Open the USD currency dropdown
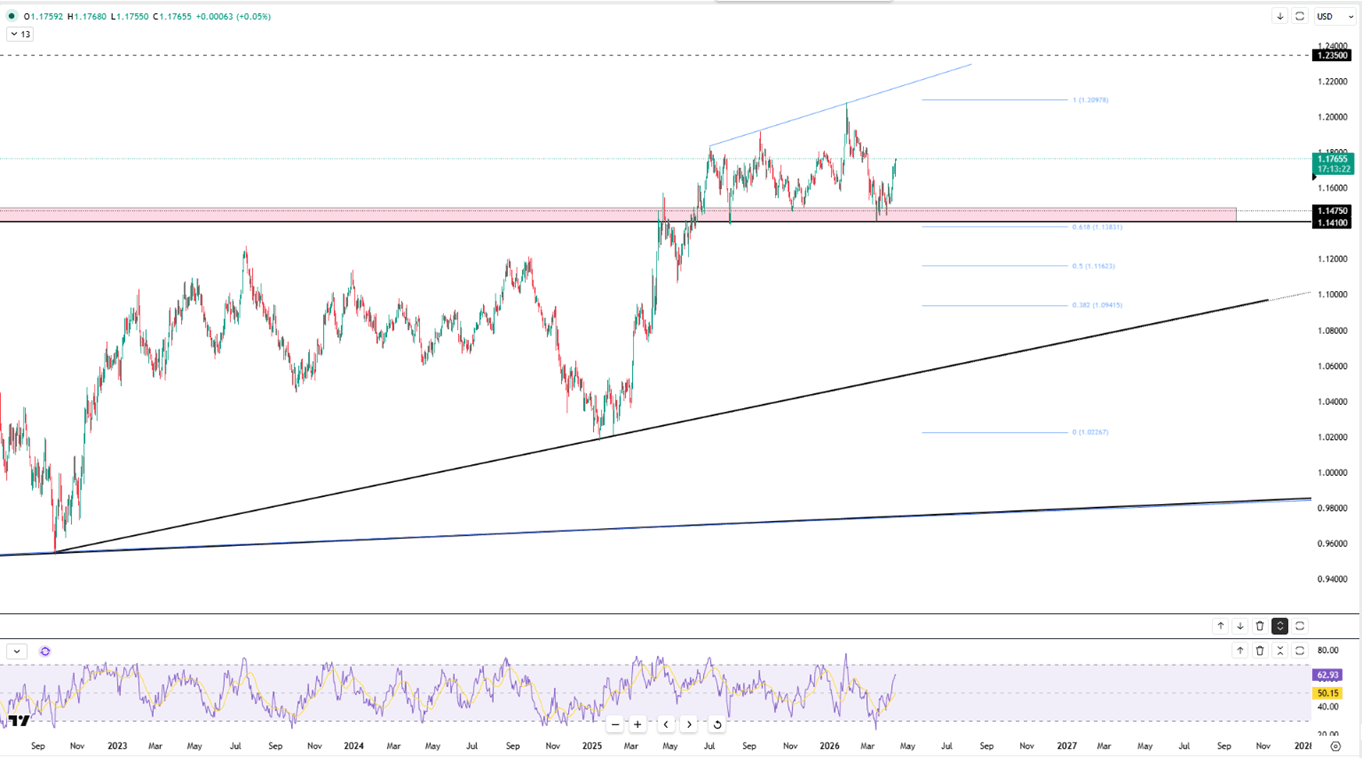Image resolution: width=1362 pixels, height=758 pixels. 1335,16
